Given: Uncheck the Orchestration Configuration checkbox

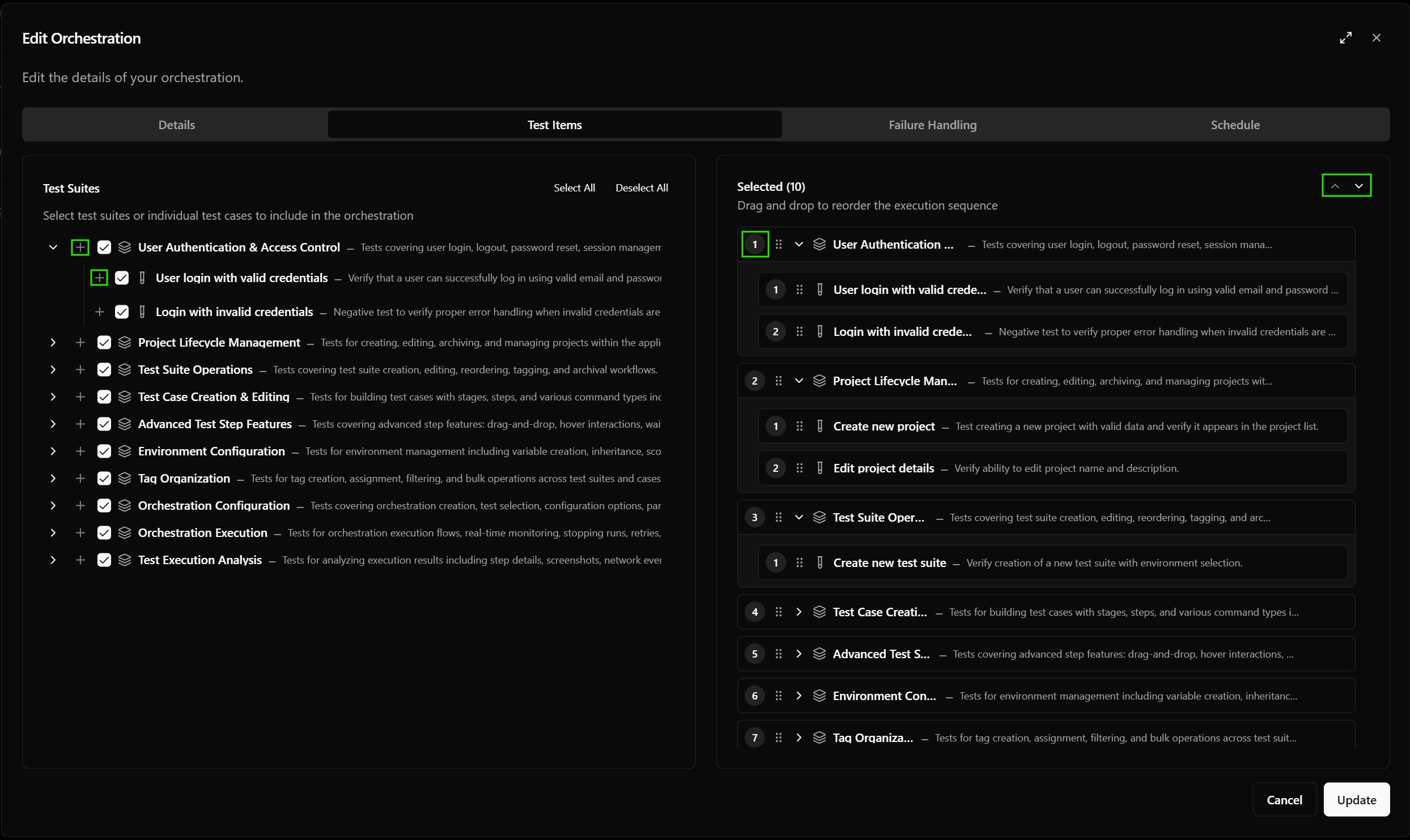Looking at the screenshot, I should [x=104, y=506].
